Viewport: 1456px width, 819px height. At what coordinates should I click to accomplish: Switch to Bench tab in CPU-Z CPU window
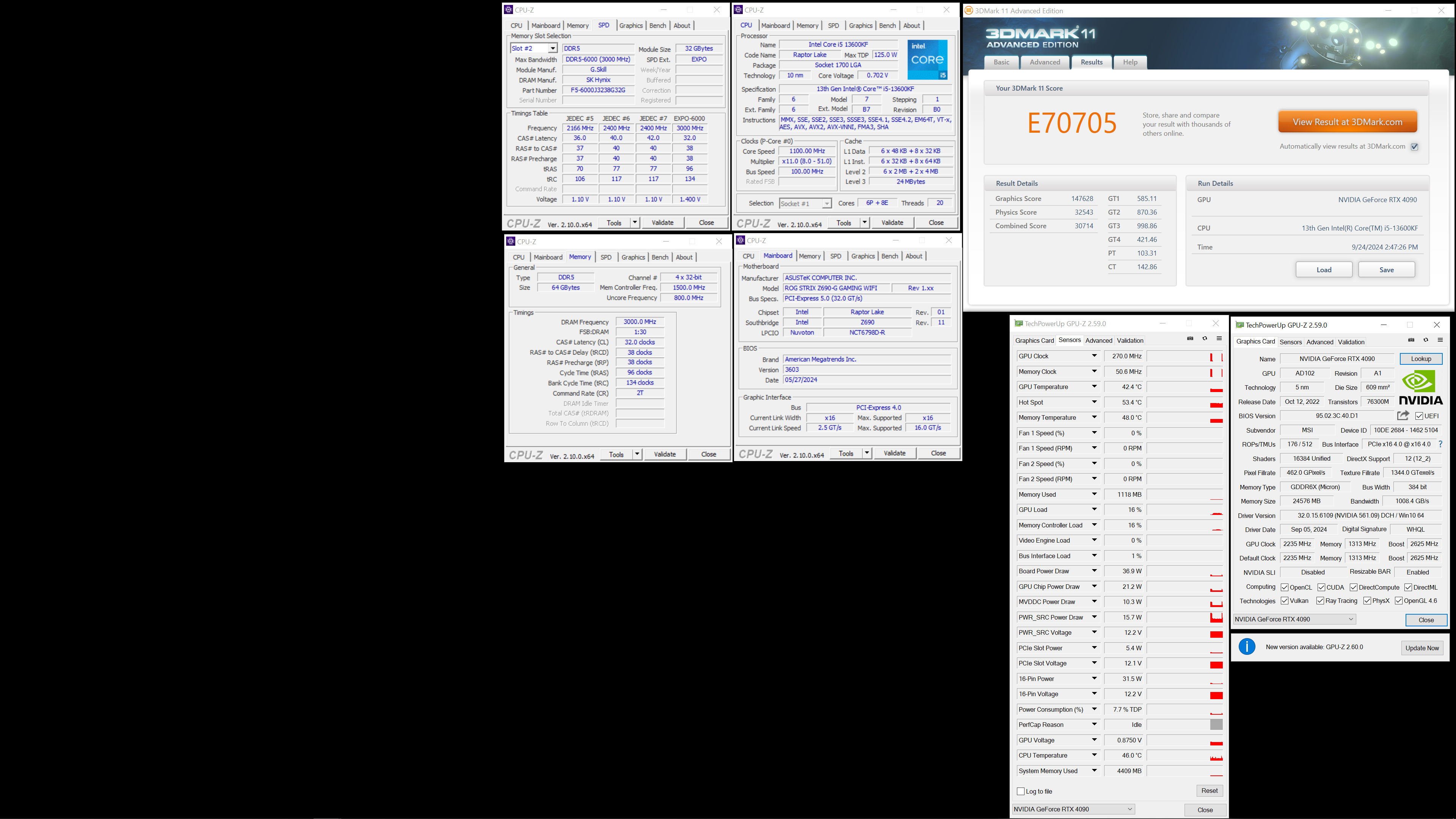click(x=887, y=25)
